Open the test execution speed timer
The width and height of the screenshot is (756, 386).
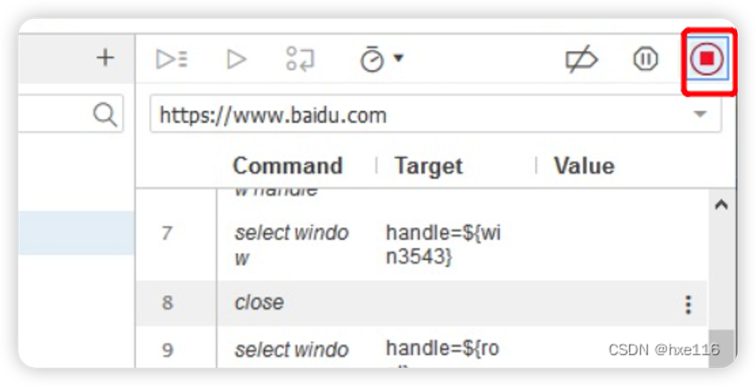(x=372, y=59)
